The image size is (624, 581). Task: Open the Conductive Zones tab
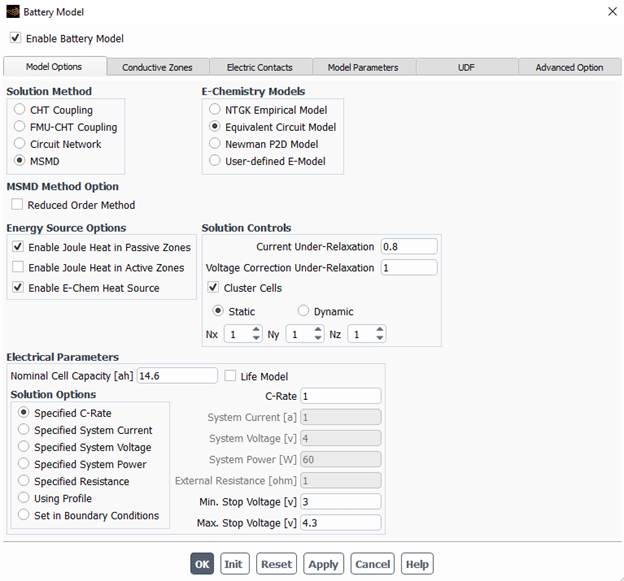tap(158, 67)
